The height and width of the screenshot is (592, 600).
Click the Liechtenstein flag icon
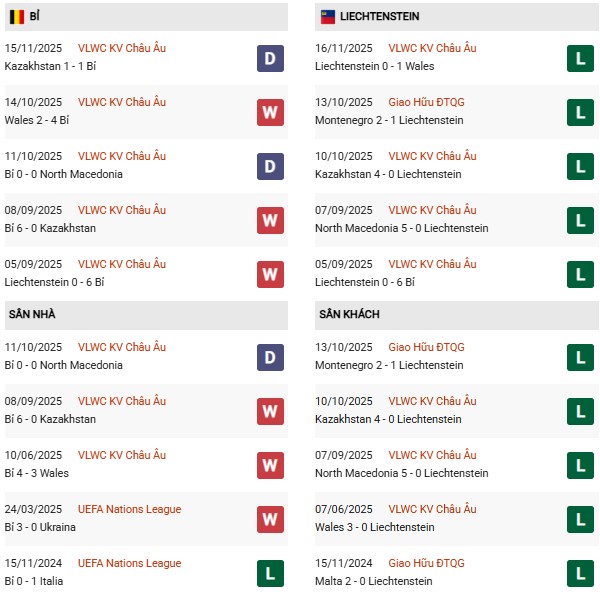[x=326, y=17]
